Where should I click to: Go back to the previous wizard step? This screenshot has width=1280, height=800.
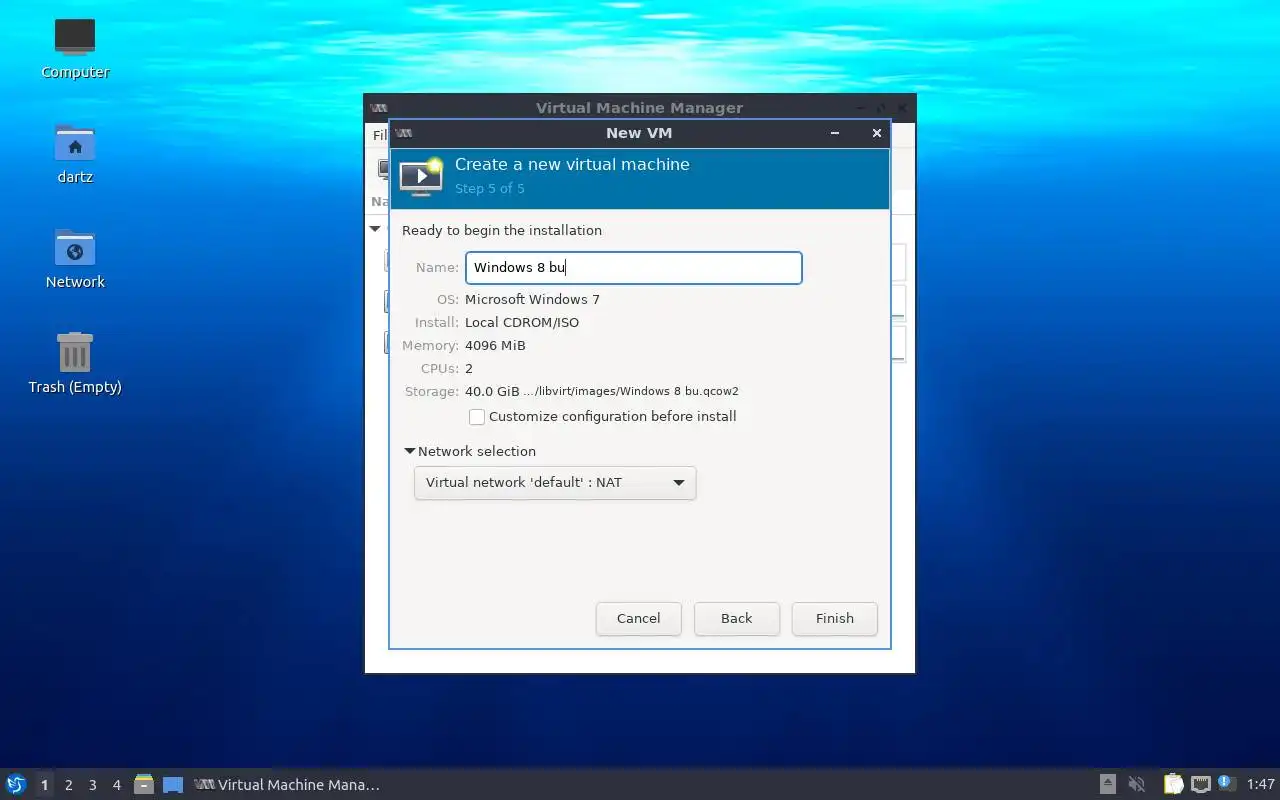click(x=736, y=618)
